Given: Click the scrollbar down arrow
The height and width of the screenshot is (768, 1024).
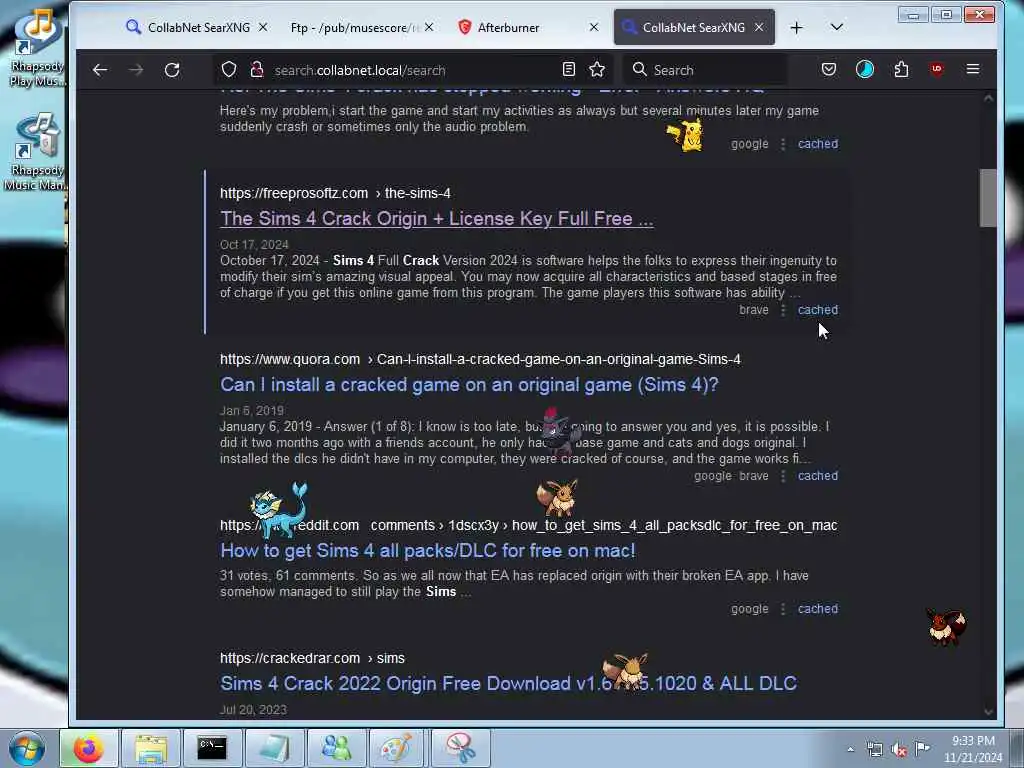Looking at the screenshot, I should coord(988,712).
